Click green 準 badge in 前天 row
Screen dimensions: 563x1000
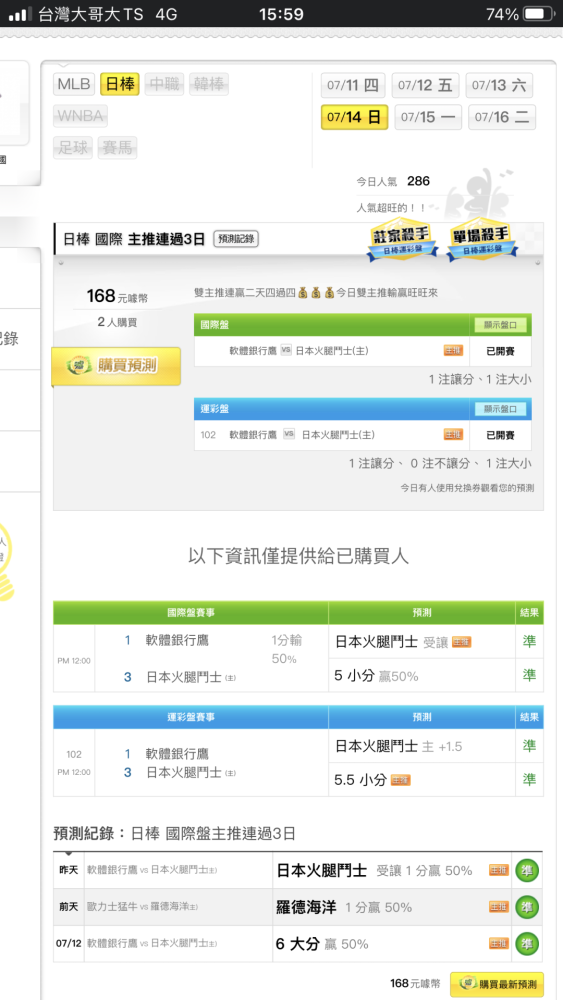(x=527, y=907)
